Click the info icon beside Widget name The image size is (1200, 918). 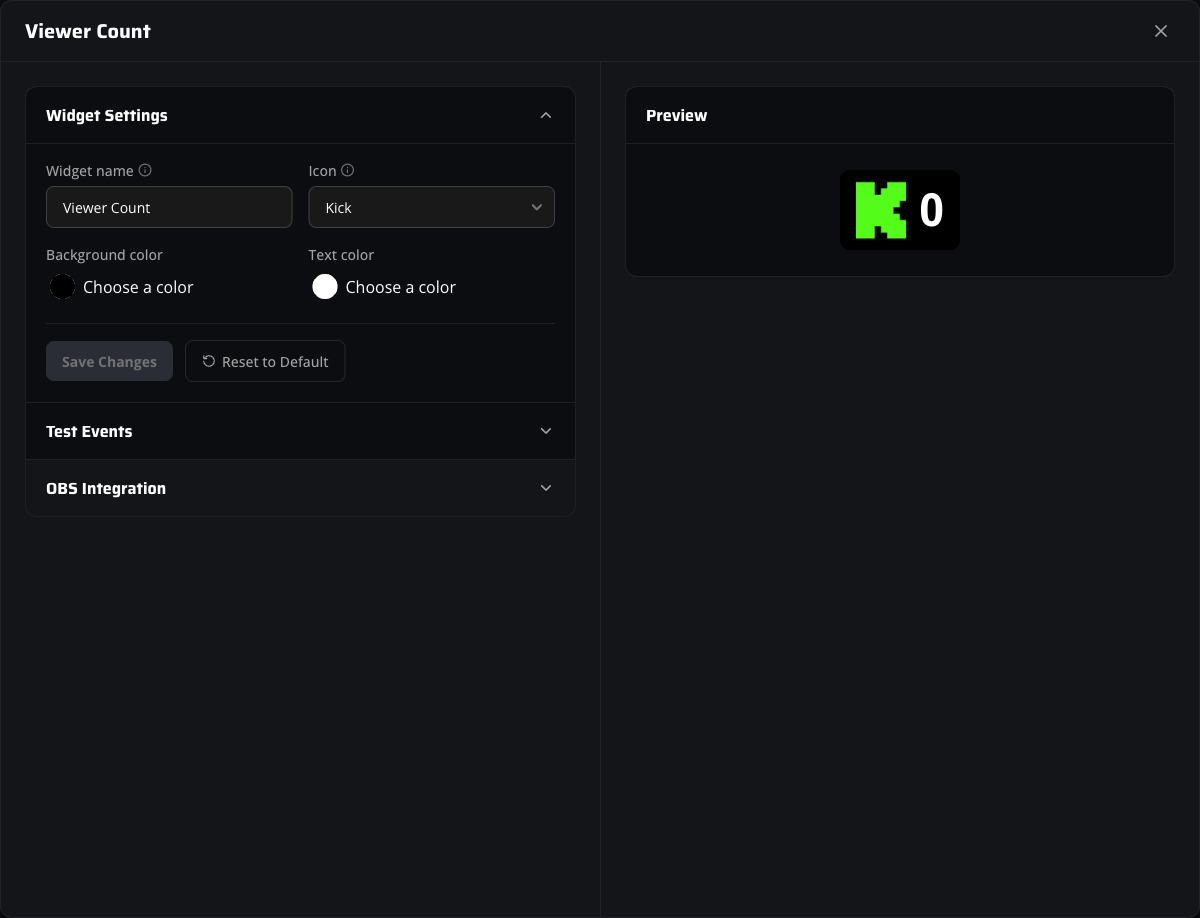click(145, 170)
